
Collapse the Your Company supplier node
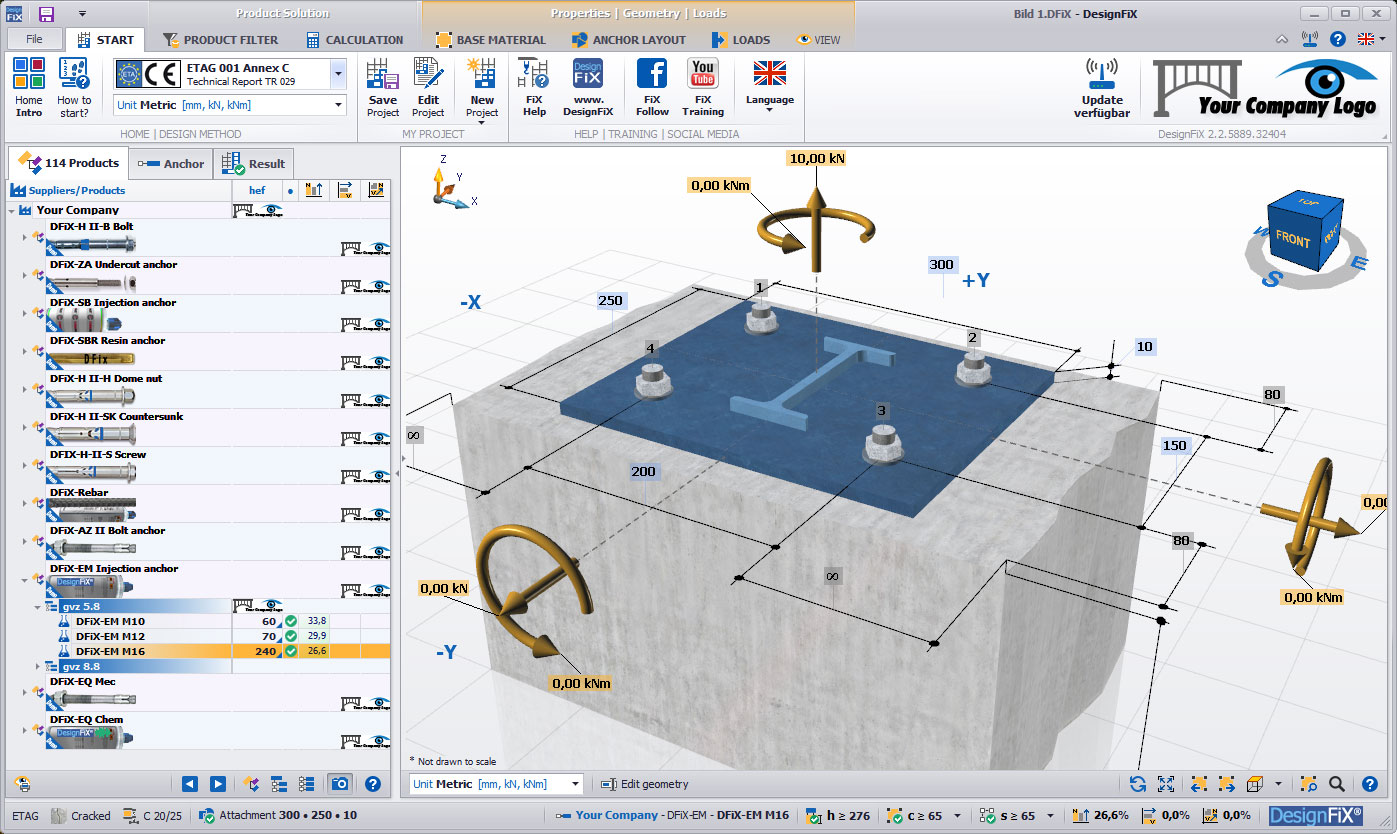pyautogui.click(x=12, y=210)
